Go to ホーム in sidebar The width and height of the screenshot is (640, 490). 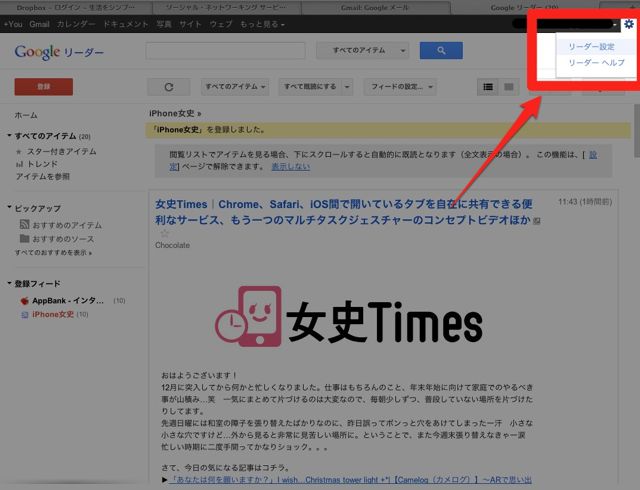(x=26, y=115)
